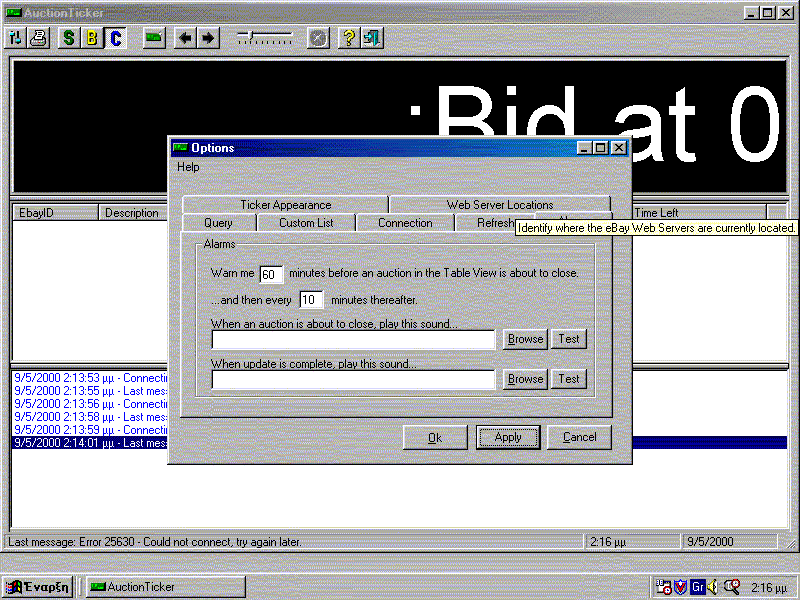800x600 pixels.
Task: Open the Windows Start button
Action: [39, 587]
